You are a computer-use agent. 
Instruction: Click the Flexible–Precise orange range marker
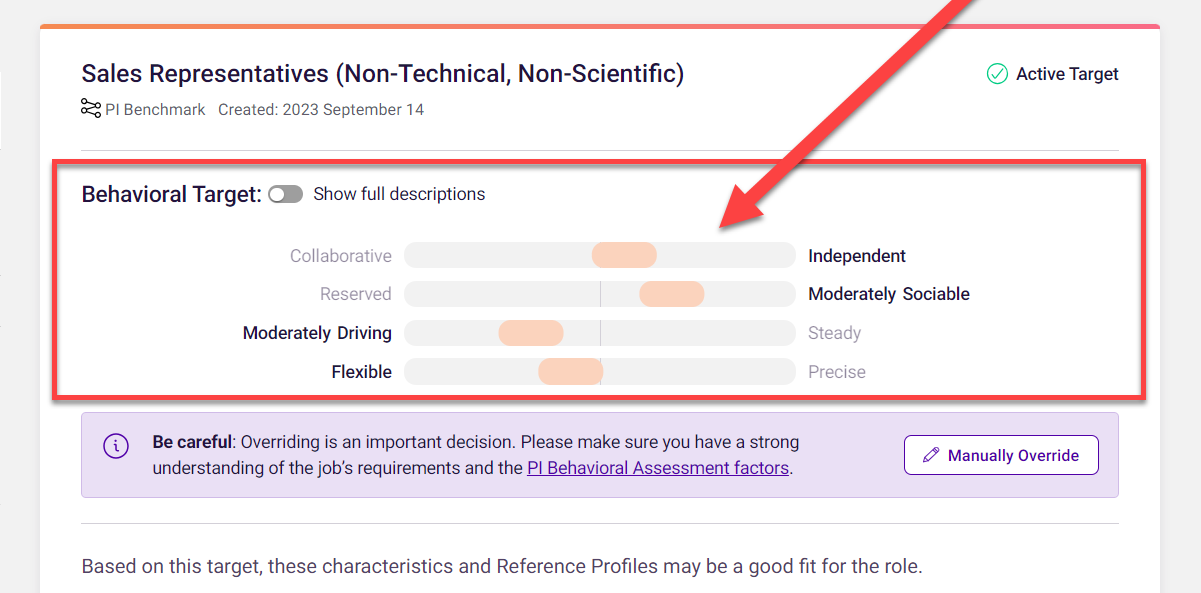570,372
